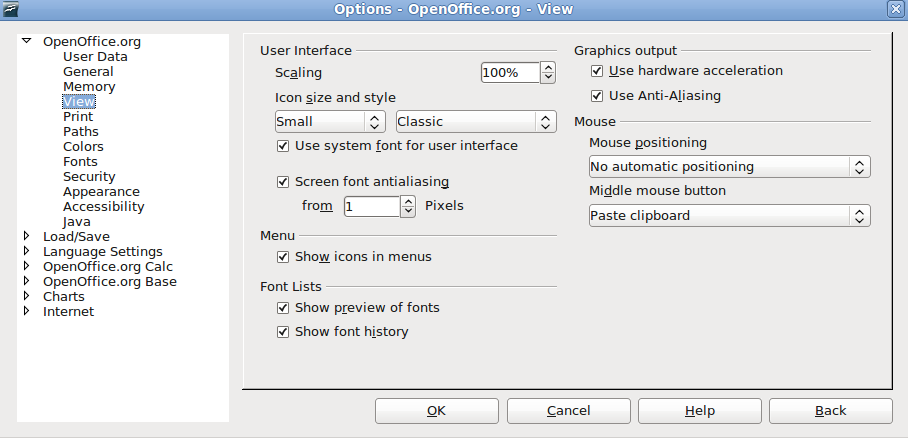This screenshot has height=438, width=908.
Task: Toggle Use Anti-Aliasing checkbox
Action: click(597, 96)
